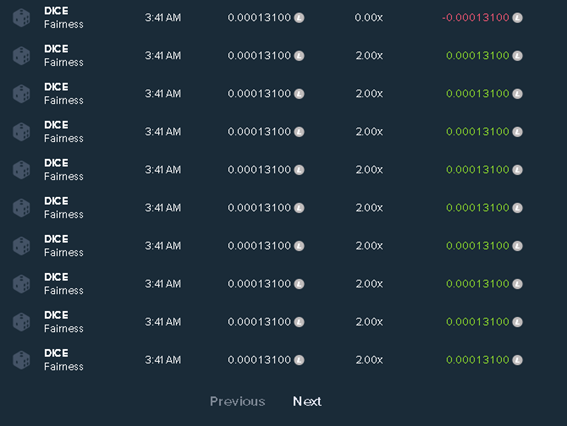
Task: Click the dice icon in the third row
Action: pos(21,94)
